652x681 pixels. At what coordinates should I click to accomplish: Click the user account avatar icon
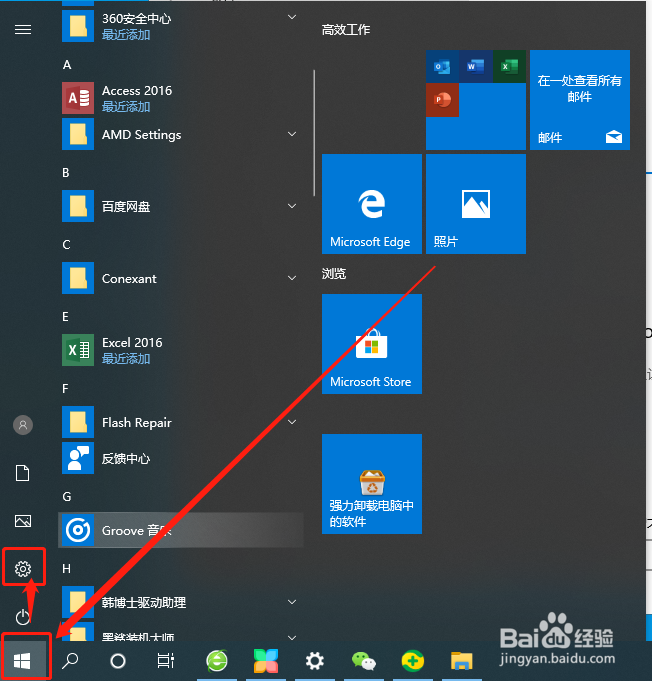point(23,425)
